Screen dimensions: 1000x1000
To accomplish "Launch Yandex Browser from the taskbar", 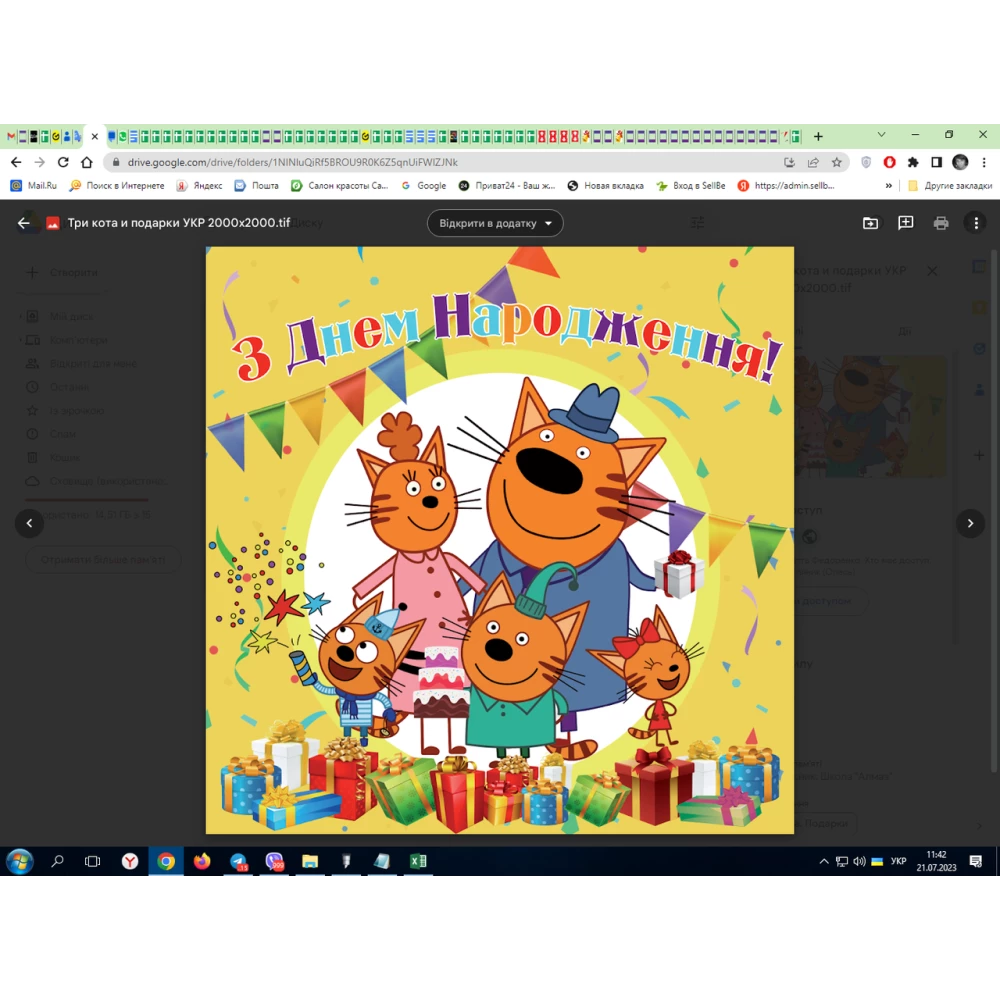I will 130,862.
